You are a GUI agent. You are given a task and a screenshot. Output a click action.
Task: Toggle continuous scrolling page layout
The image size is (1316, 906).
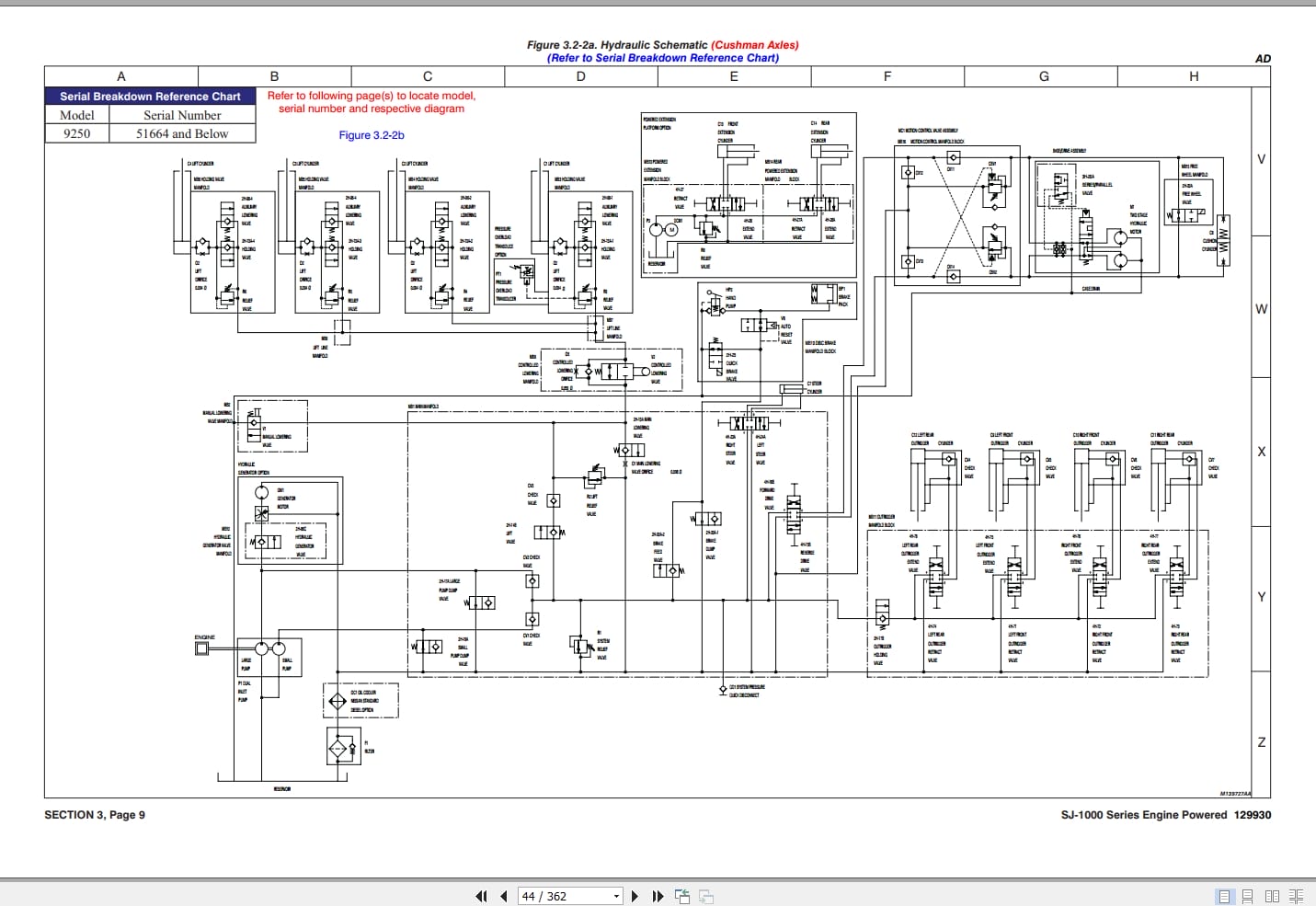1248,896
